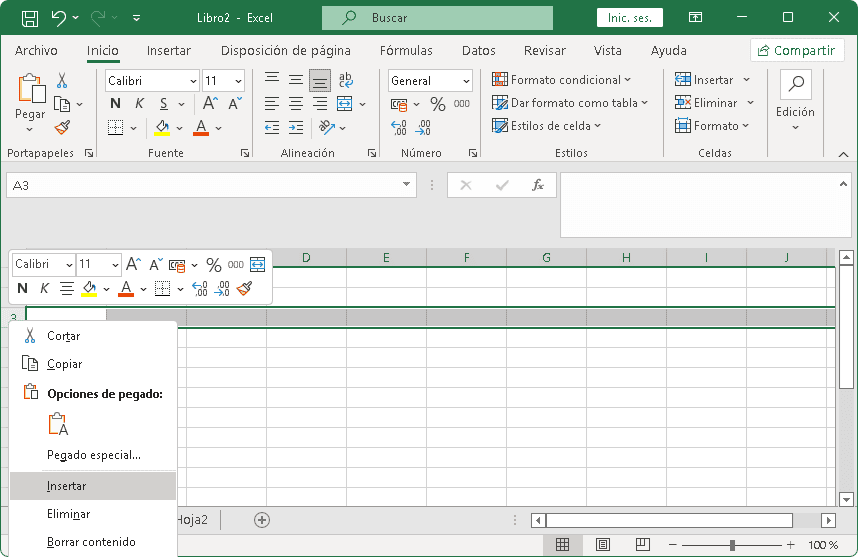Click the fx insert function icon
Image resolution: width=858 pixels, height=557 pixels.
coord(538,185)
